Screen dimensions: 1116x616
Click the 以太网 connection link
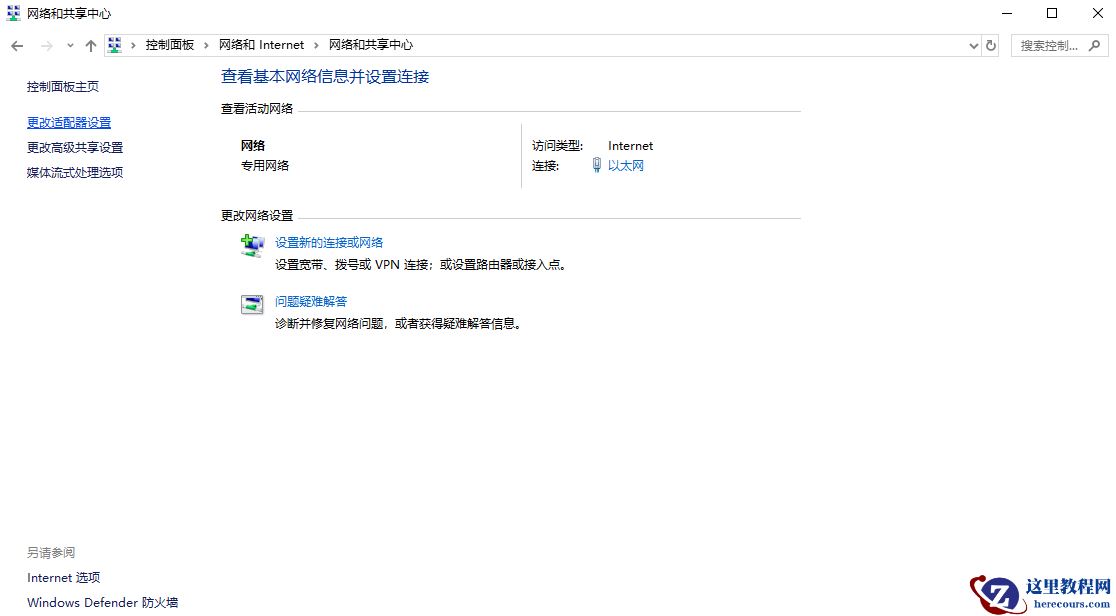625,165
